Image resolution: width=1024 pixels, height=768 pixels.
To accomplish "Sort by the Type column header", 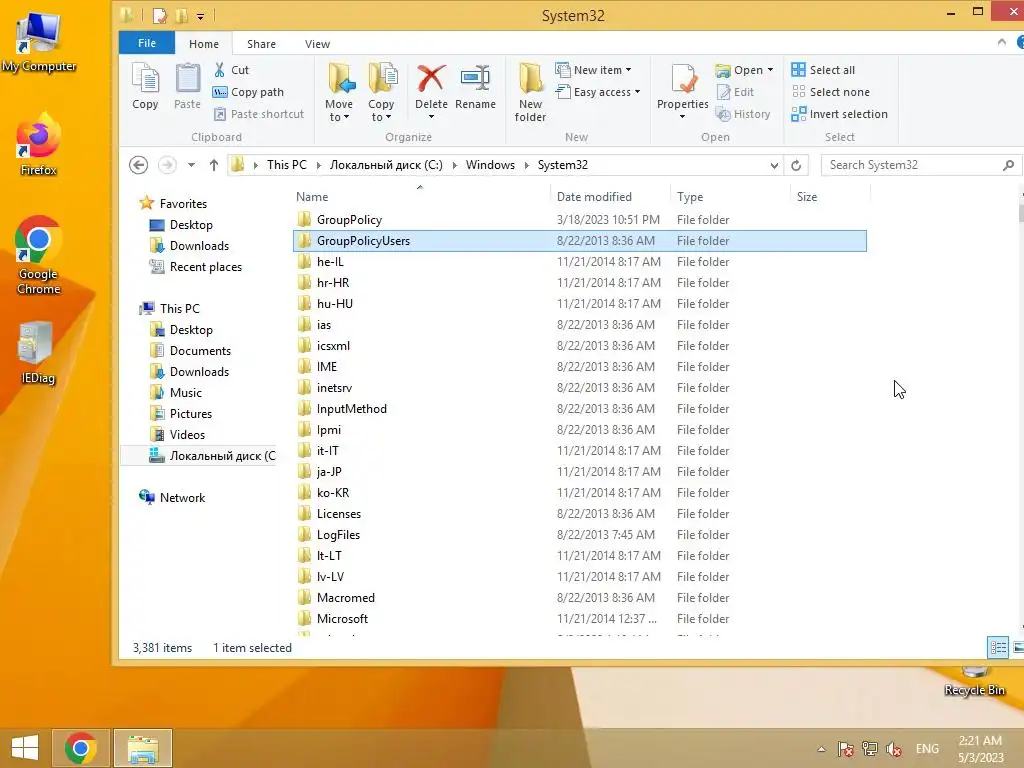I will (x=730, y=197).
